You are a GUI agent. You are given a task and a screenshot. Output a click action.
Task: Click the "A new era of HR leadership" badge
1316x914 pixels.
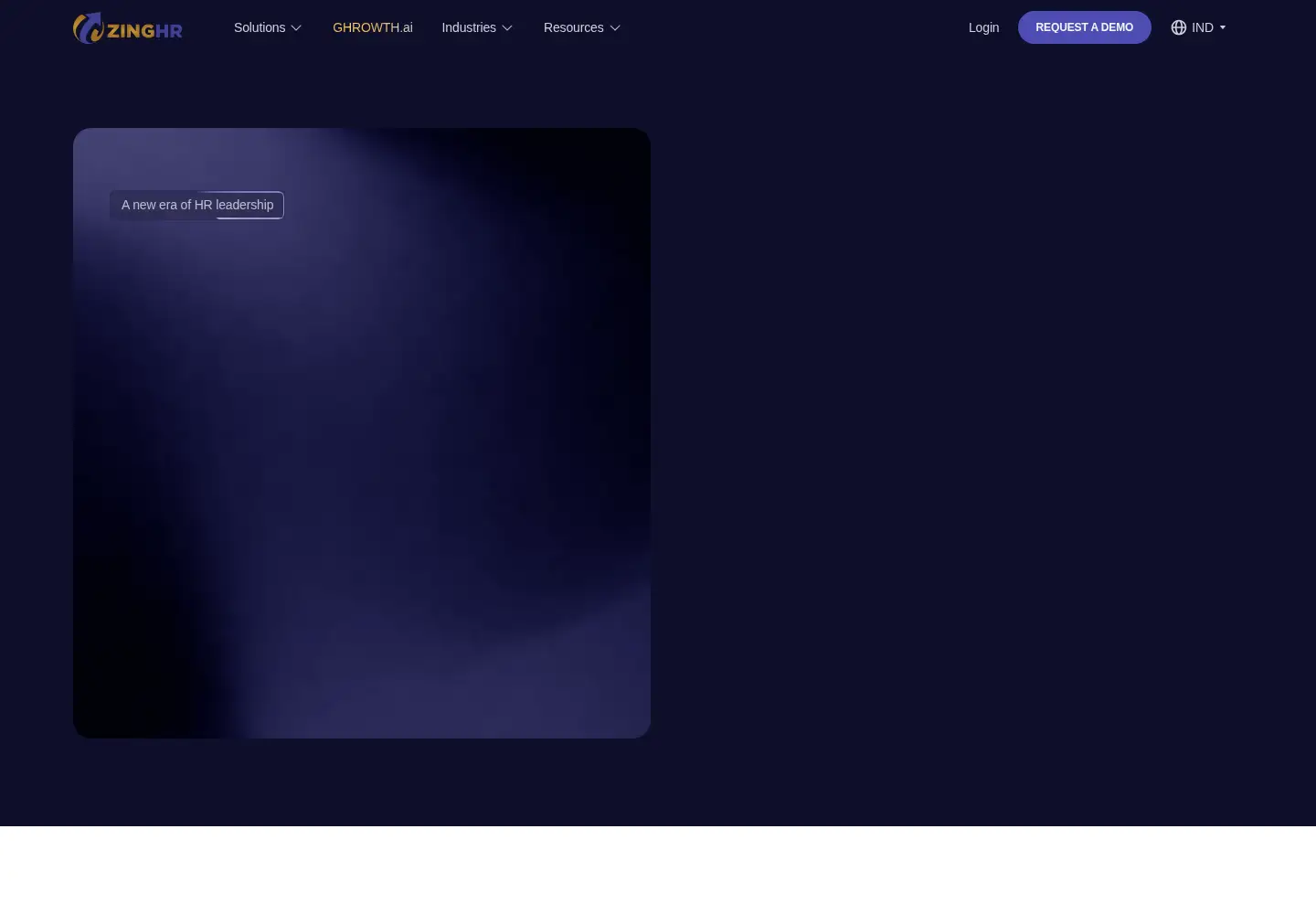click(x=196, y=205)
